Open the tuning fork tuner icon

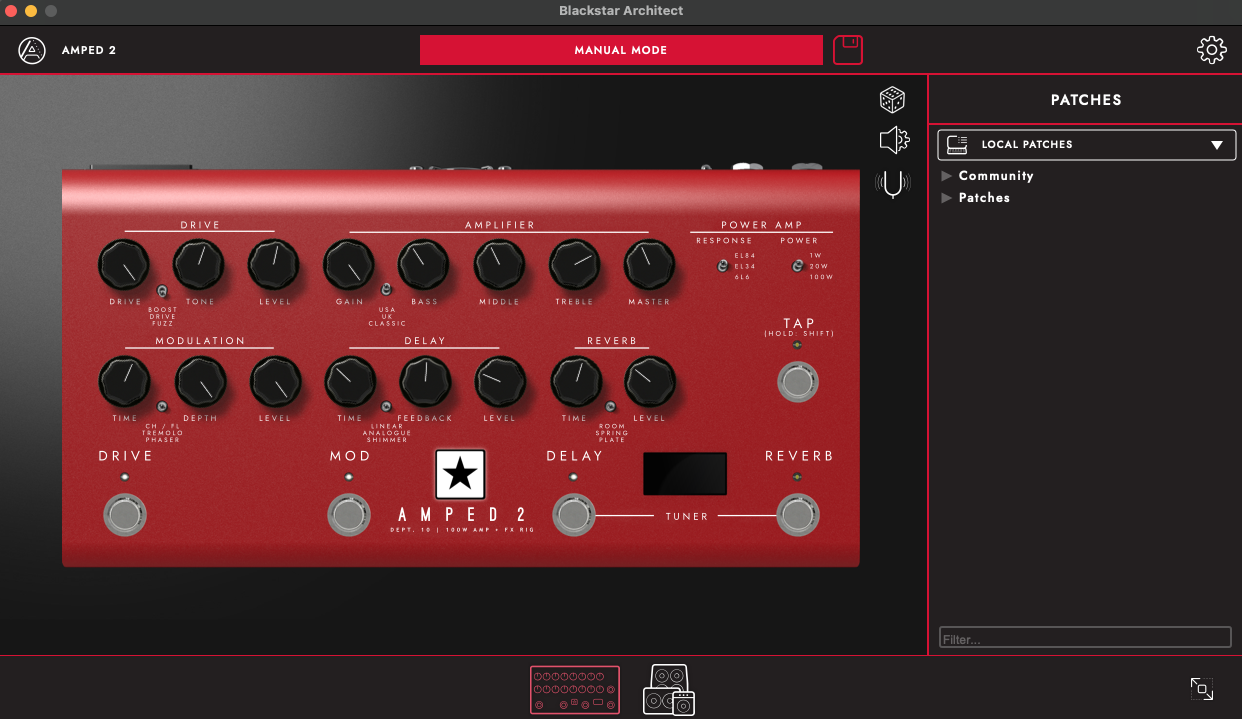point(892,184)
